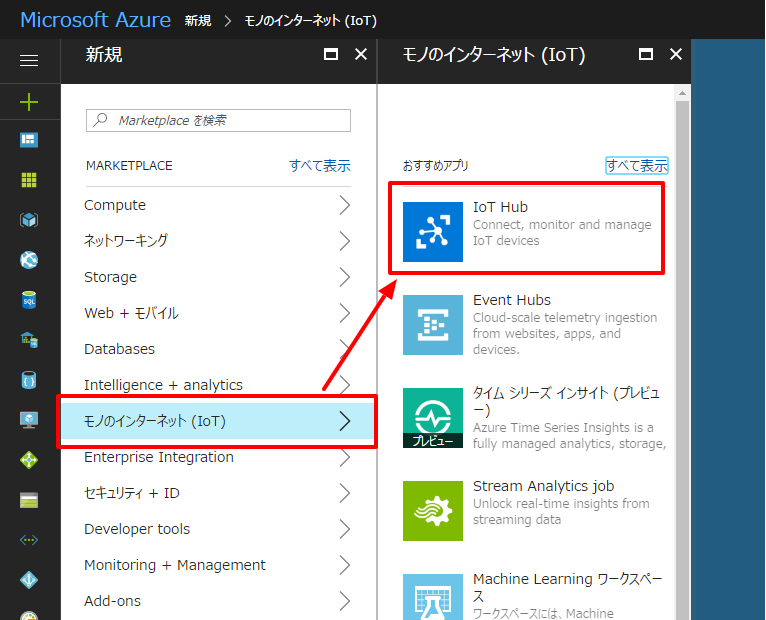766x620 pixels.
Task: Click the 新規 breadcrumb in top bar
Action: (198, 21)
